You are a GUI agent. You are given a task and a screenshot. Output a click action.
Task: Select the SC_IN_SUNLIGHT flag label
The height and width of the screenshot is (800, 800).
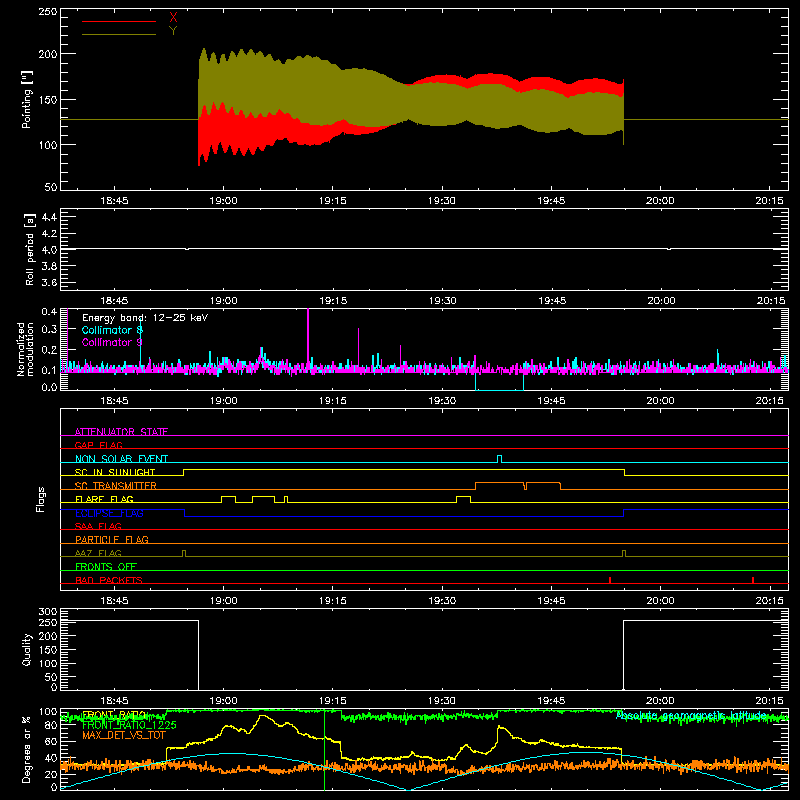(115, 472)
